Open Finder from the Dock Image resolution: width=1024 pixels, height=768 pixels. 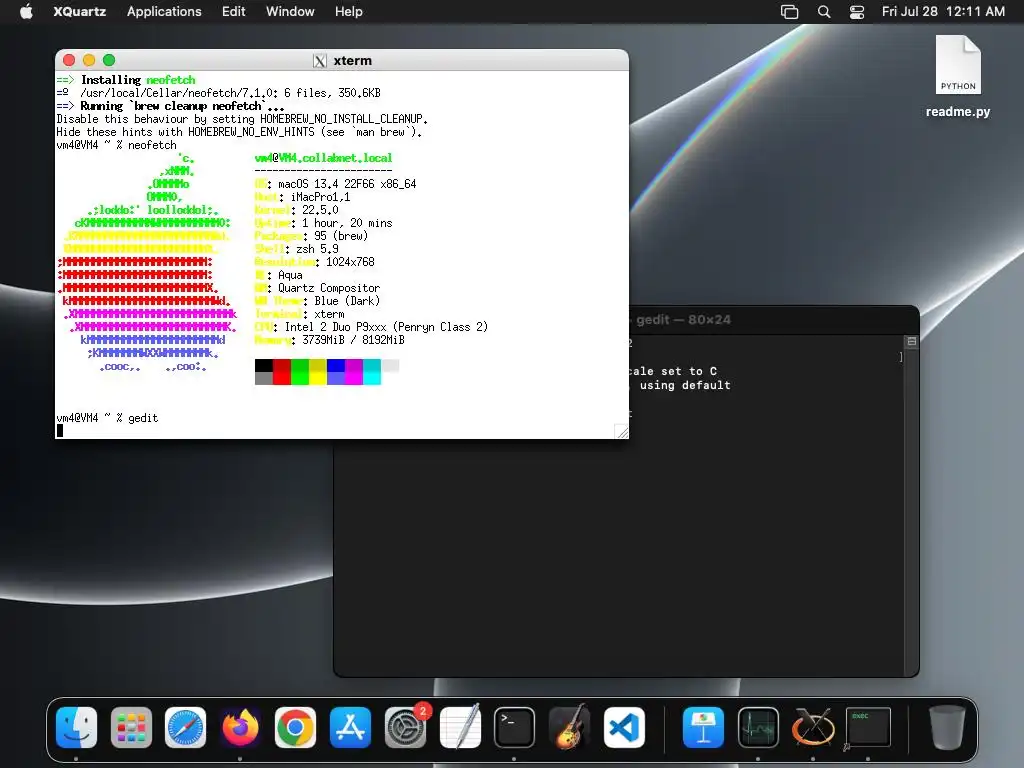coord(76,727)
